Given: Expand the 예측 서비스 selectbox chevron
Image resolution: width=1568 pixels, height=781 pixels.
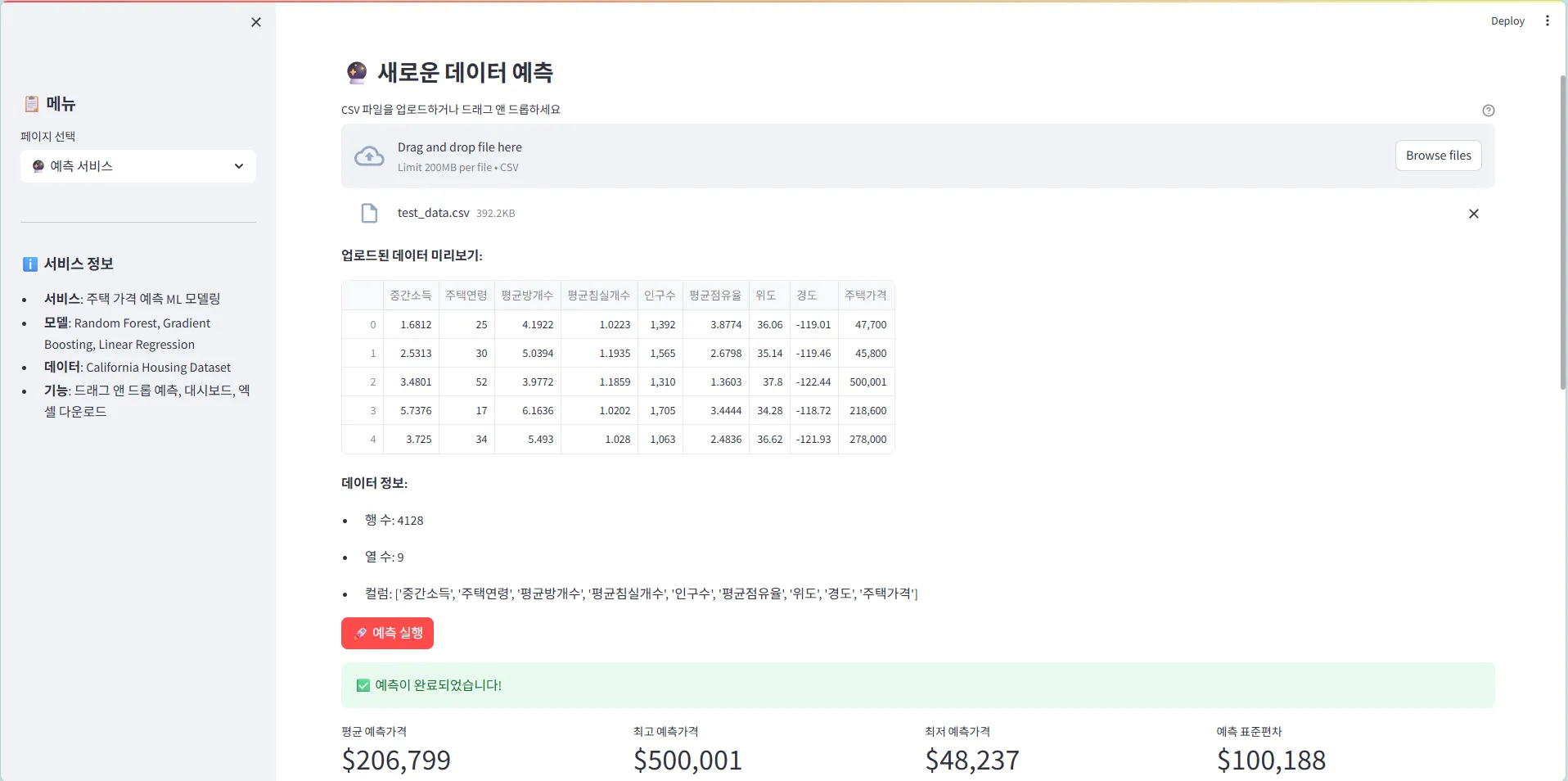Looking at the screenshot, I should pos(238,166).
